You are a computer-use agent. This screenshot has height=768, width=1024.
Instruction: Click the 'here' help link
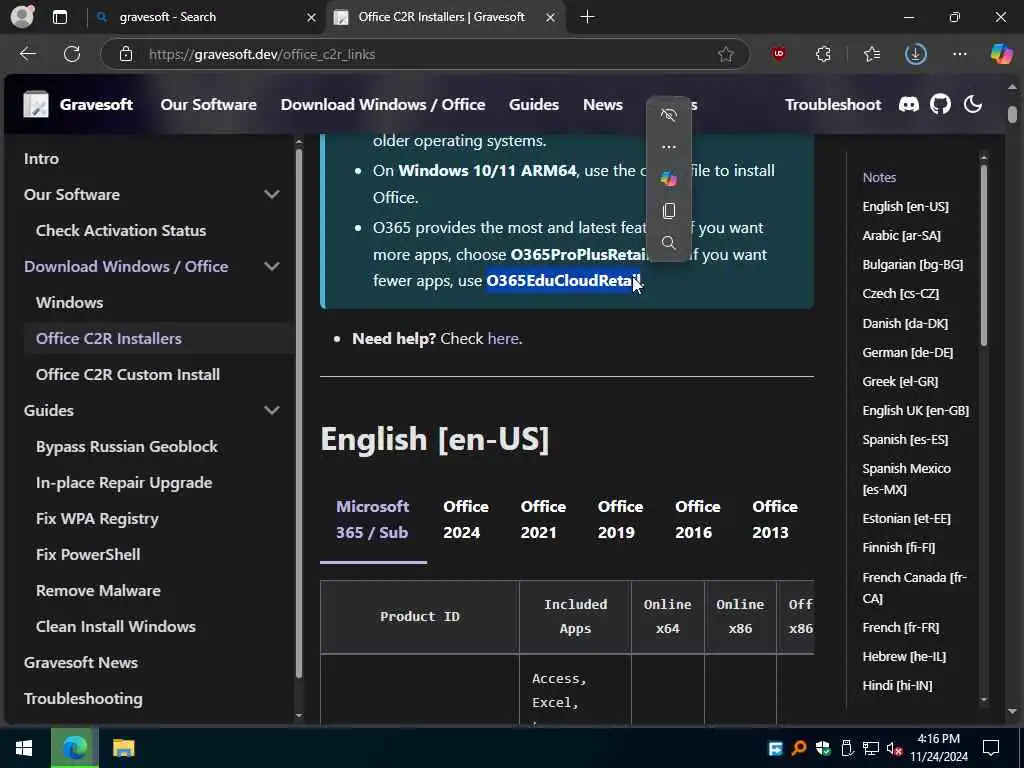pos(503,338)
